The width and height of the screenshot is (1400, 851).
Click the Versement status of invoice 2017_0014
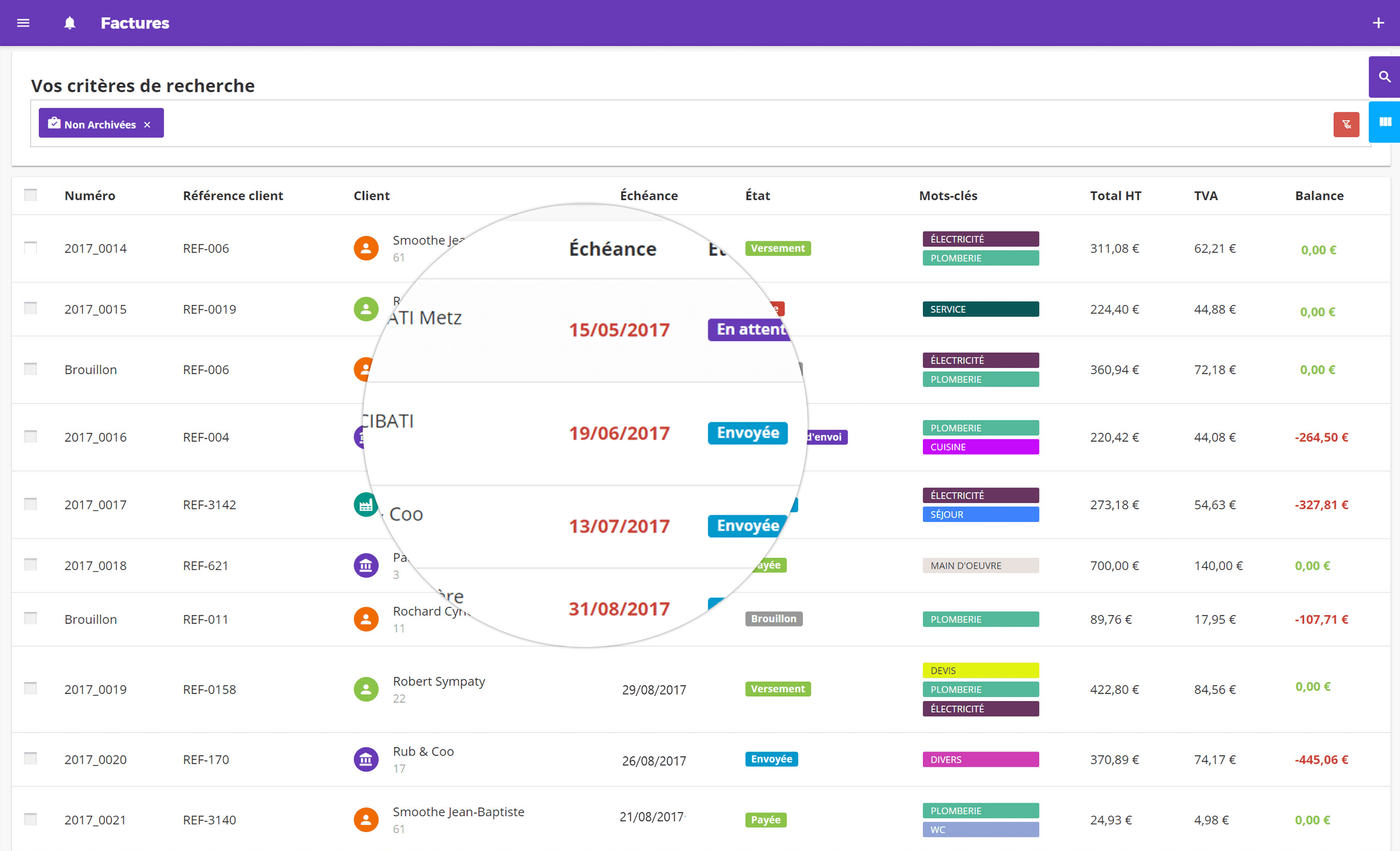coord(778,249)
